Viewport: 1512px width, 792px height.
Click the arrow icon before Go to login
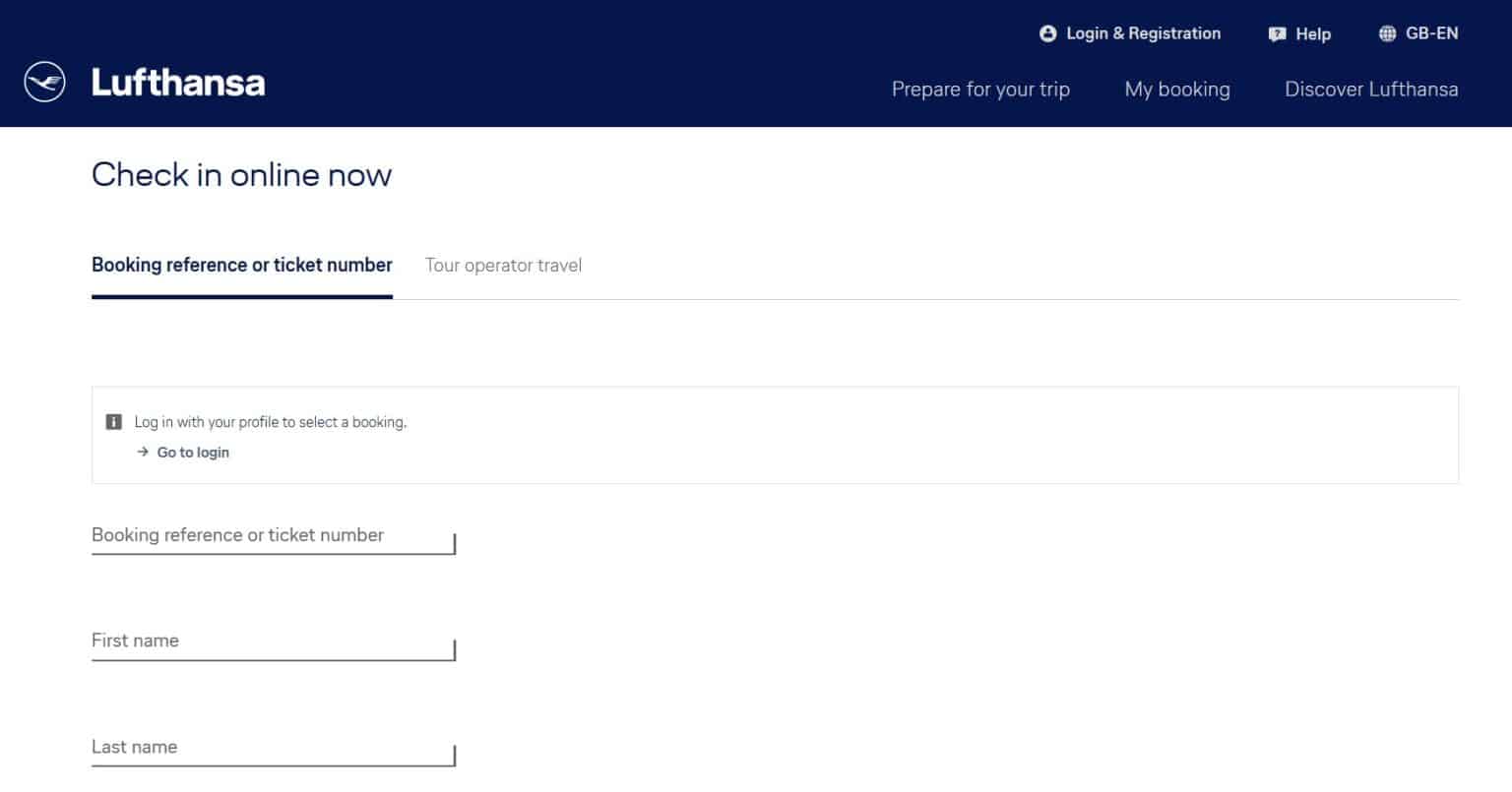(143, 452)
